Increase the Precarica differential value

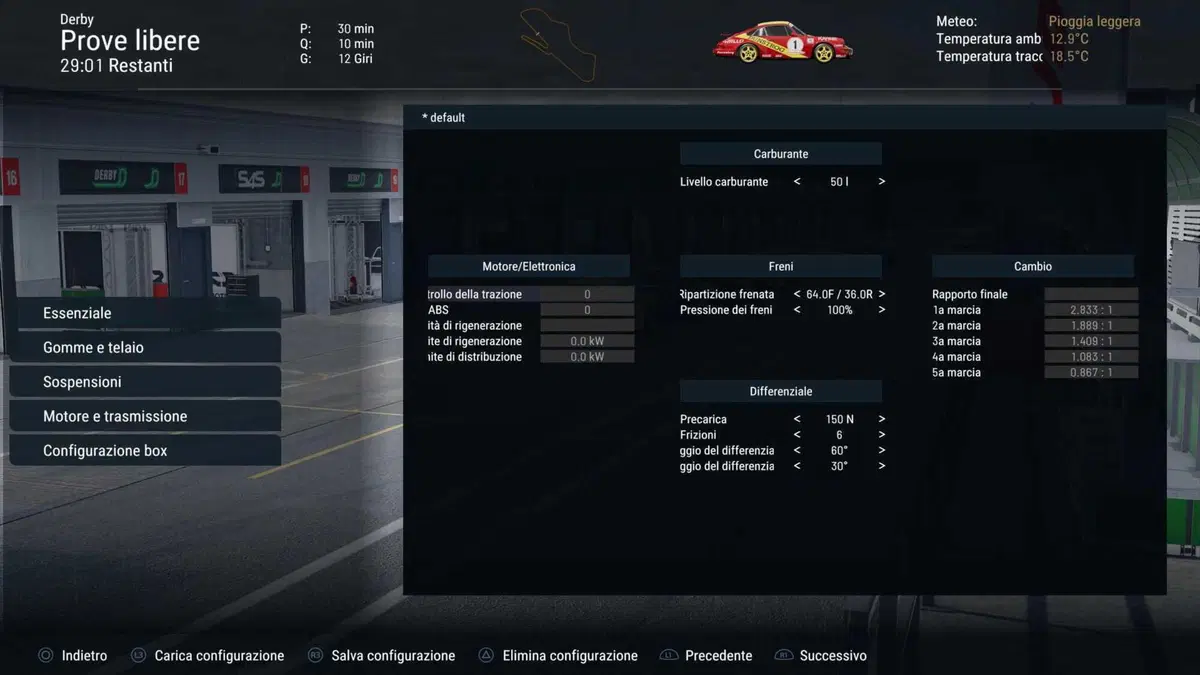(881, 420)
